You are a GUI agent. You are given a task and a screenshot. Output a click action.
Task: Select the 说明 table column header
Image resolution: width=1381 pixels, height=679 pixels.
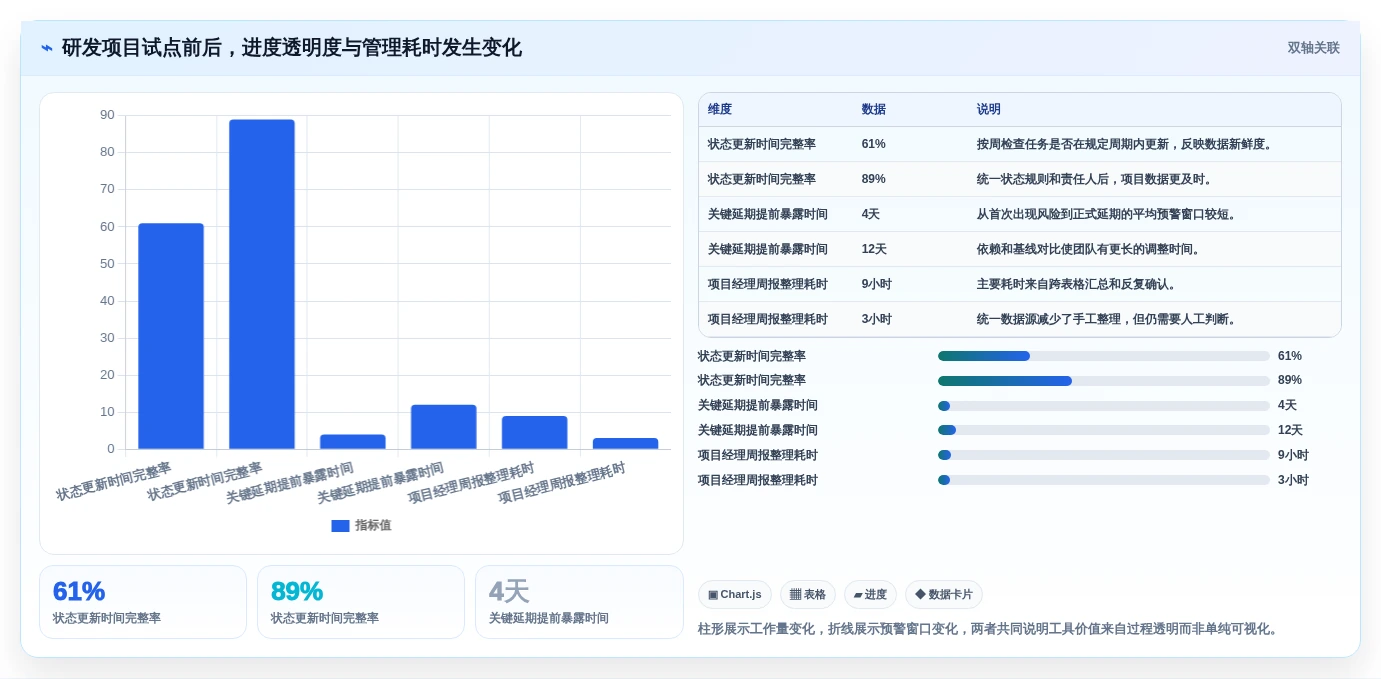pyautogui.click(x=989, y=110)
